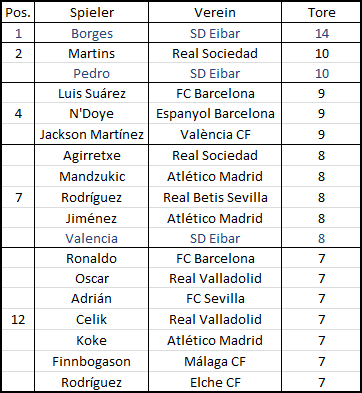This screenshot has width=362, height=393.
Task: Select the Mandzukic cell
Action: click(x=91, y=176)
